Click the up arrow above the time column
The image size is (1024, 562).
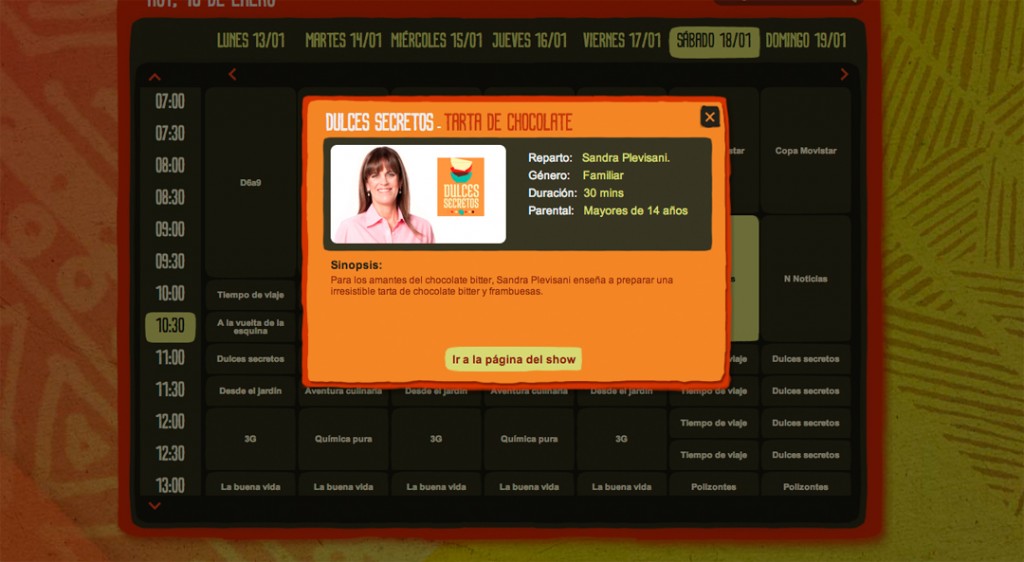click(154, 77)
